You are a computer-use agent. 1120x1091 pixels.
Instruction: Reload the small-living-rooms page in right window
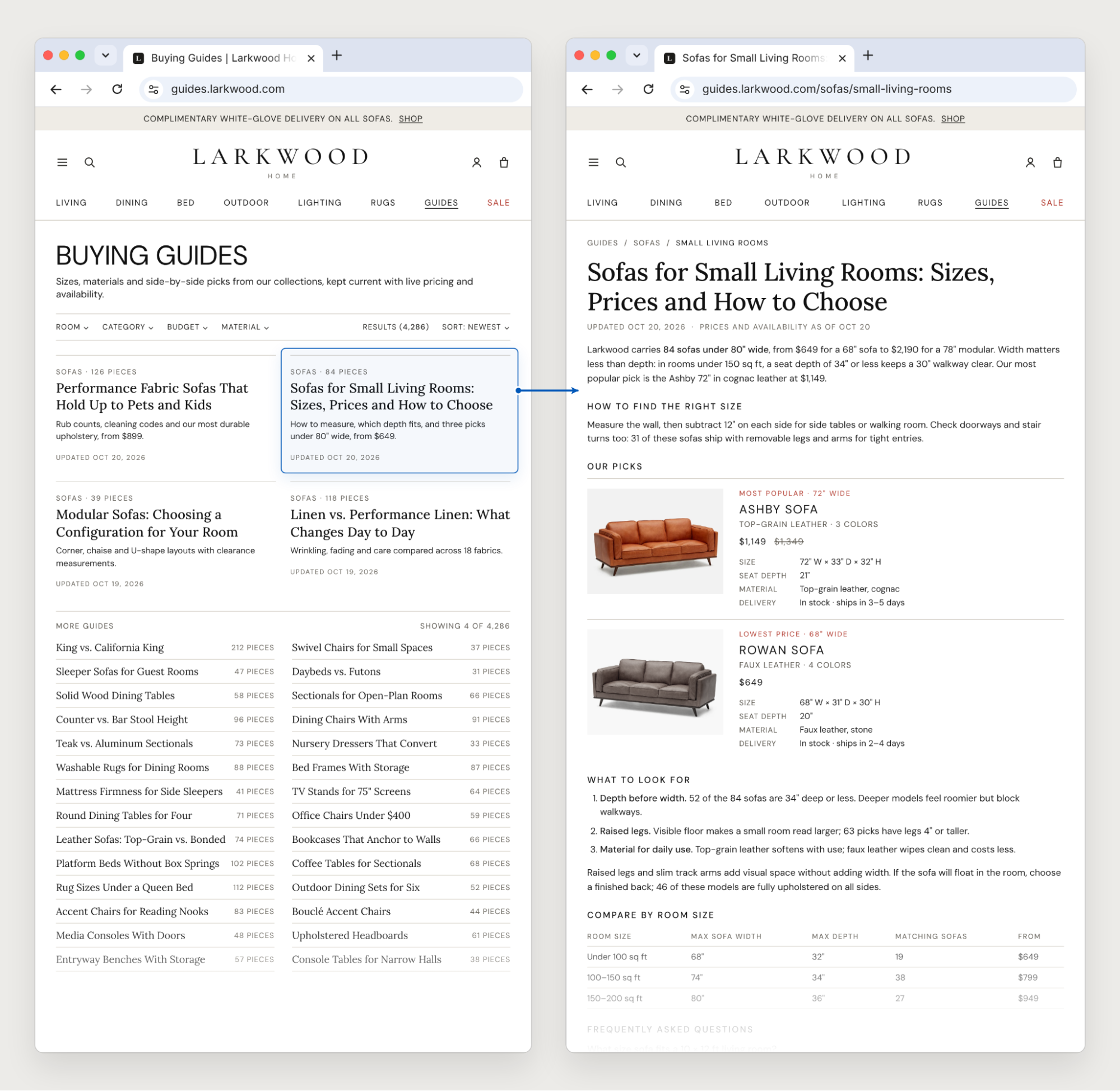click(x=648, y=90)
